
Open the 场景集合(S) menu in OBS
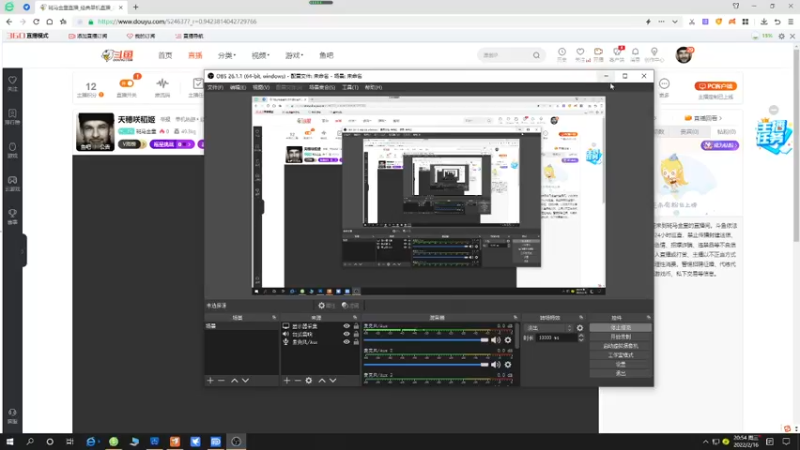point(322,87)
